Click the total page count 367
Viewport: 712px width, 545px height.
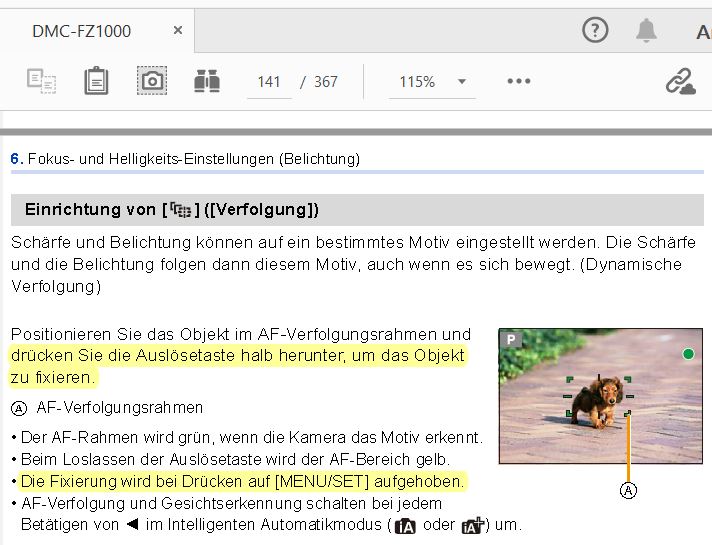326,82
